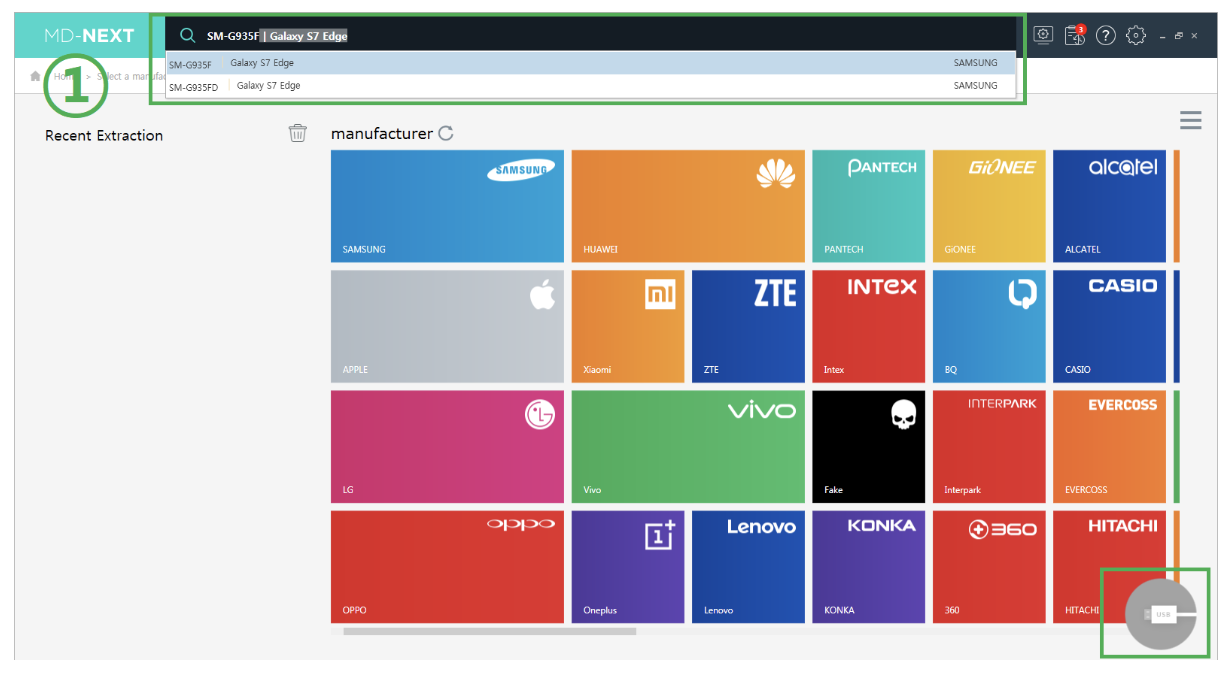Click the horizontal scrollbar under the tiles
The width and height of the screenshot is (1230, 682).
[489, 631]
